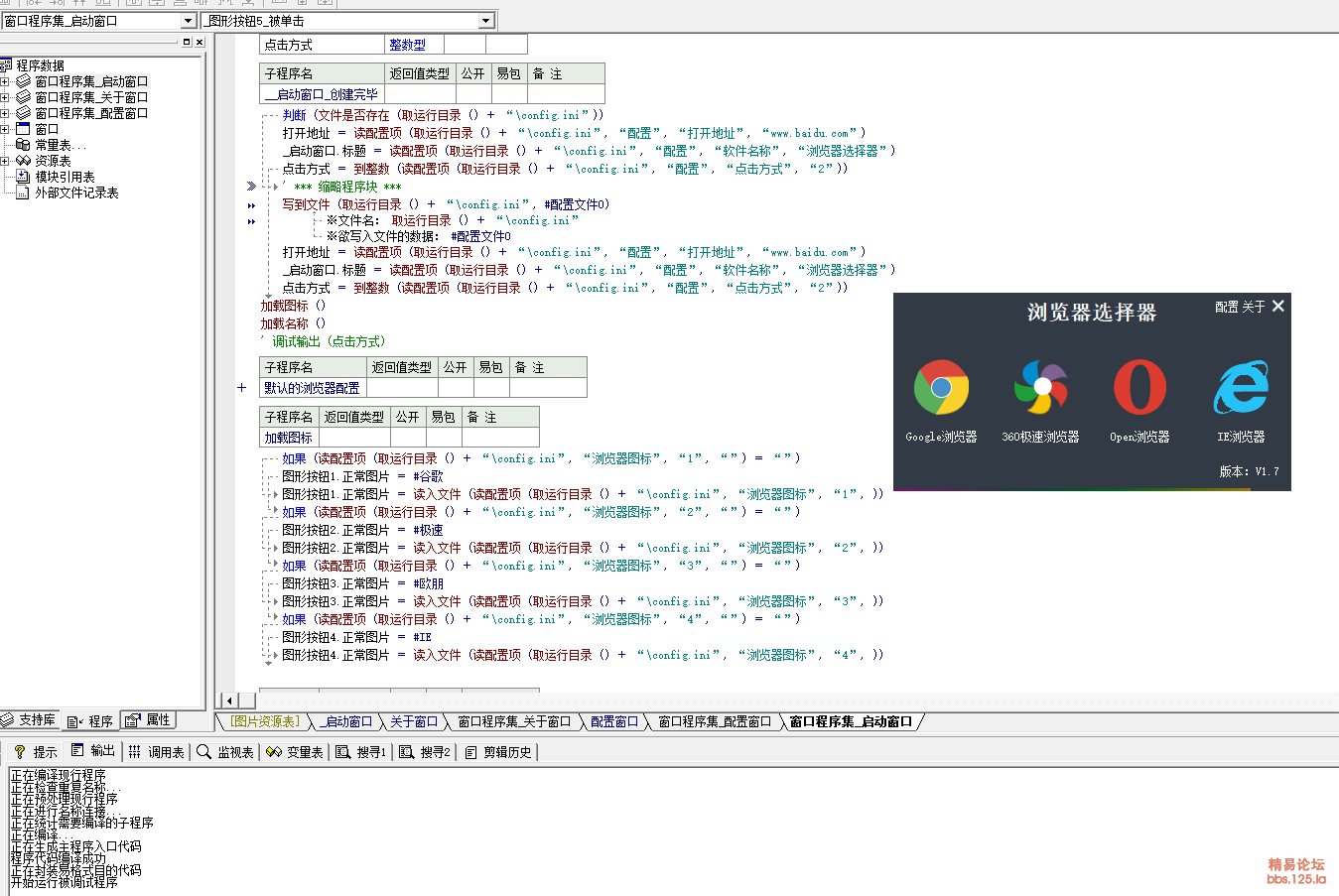1339x896 pixels.
Task: Click the Google Chrome browser icon
Action: 941,387
